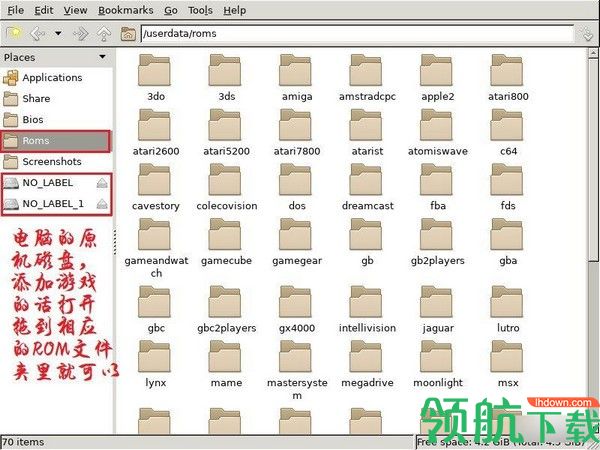Select the intellivision folder
This screenshot has width=600, height=450.
[367, 310]
